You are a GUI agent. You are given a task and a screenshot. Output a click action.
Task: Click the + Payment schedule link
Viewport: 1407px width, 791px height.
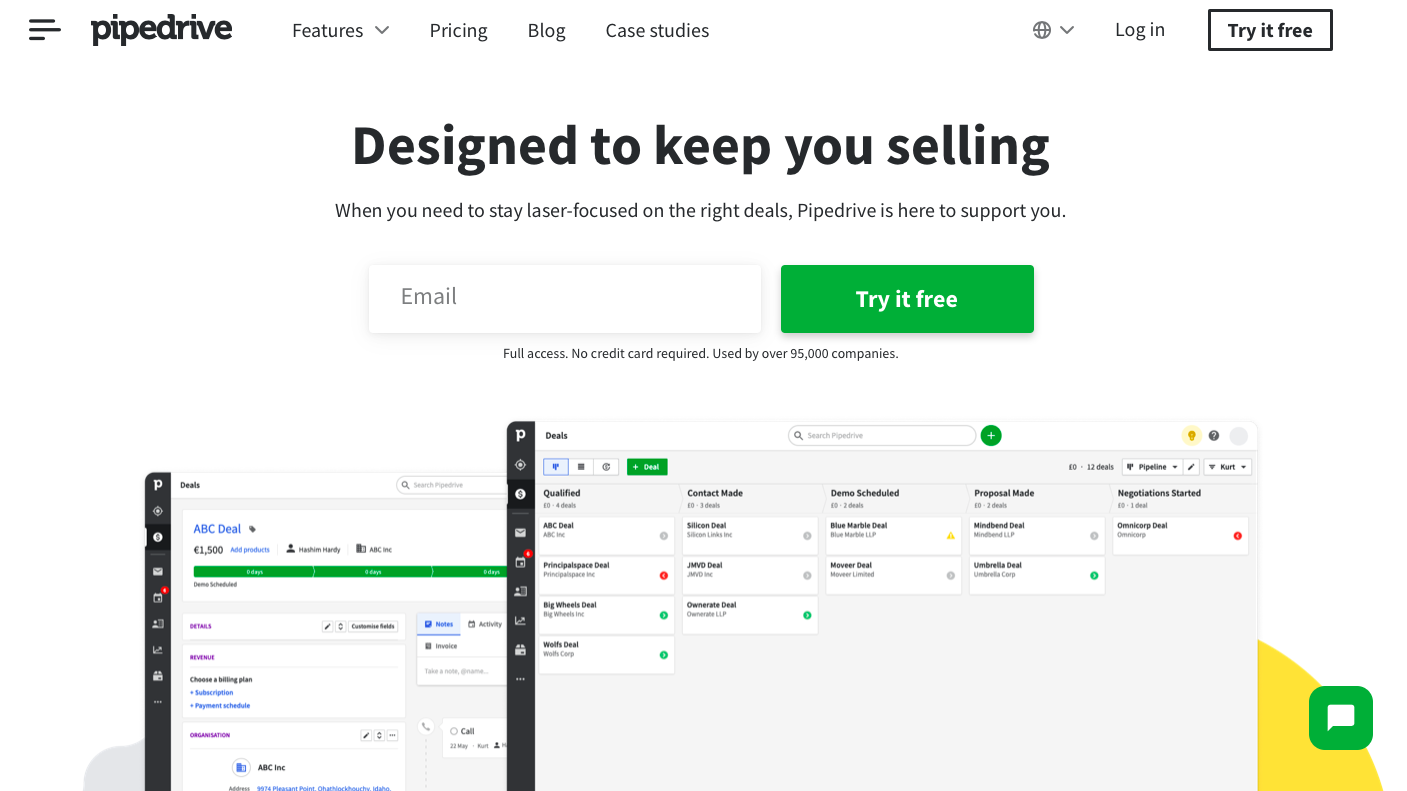220,706
